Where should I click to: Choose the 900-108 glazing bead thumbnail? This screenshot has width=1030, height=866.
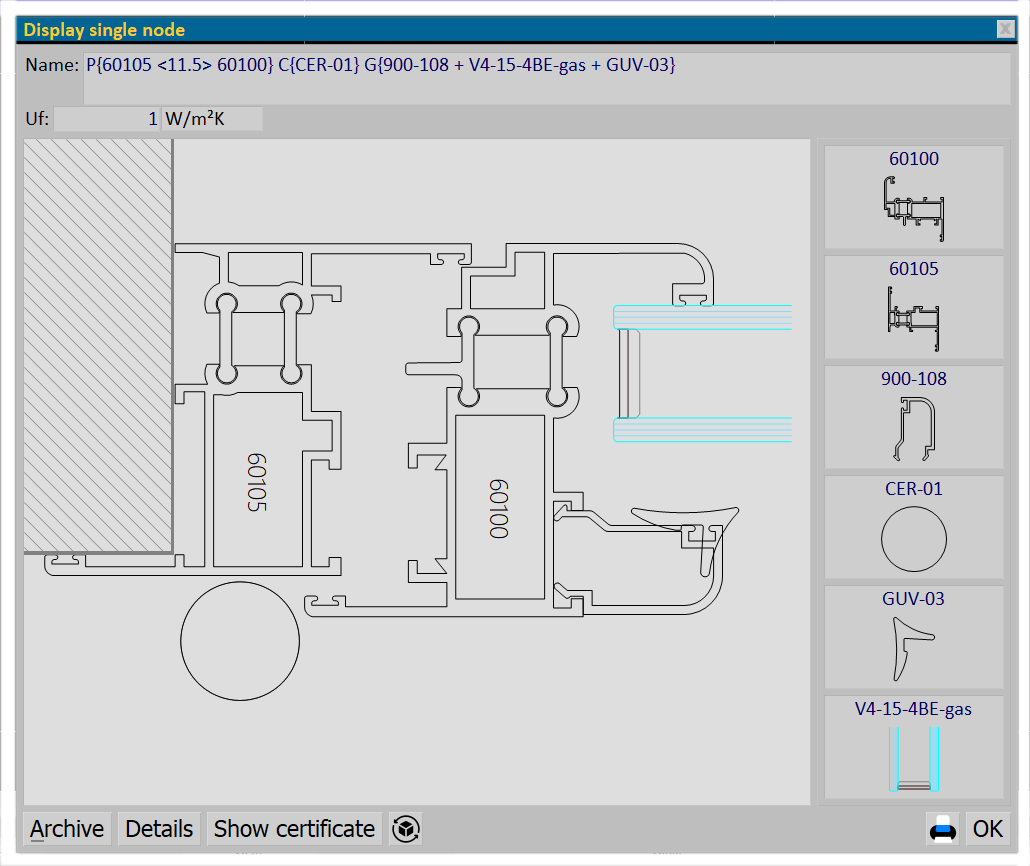[x=913, y=417]
